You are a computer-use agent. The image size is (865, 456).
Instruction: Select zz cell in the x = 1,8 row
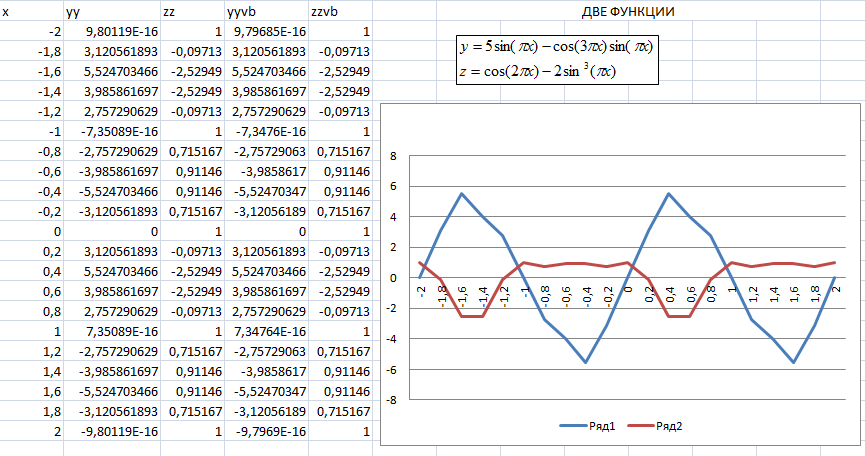point(193,411)
